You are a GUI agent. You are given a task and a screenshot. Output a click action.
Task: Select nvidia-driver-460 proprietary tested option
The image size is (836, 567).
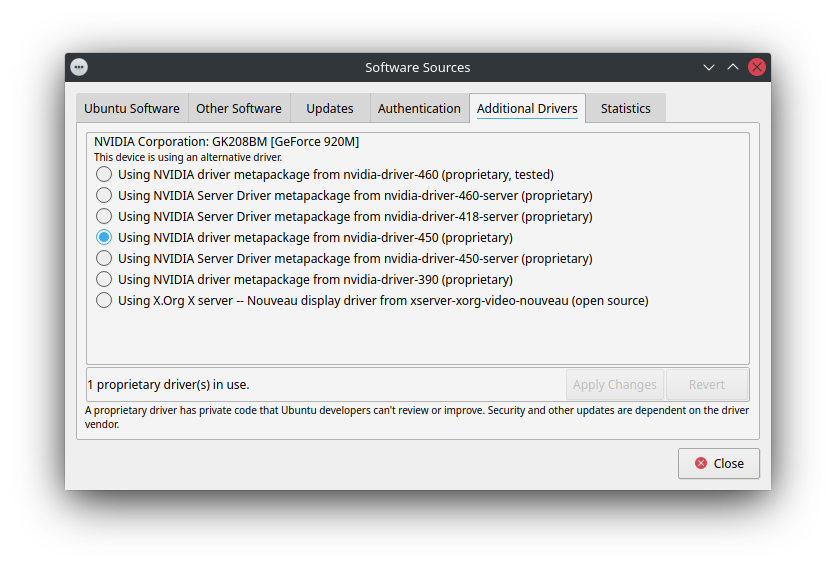pos(104,174)
